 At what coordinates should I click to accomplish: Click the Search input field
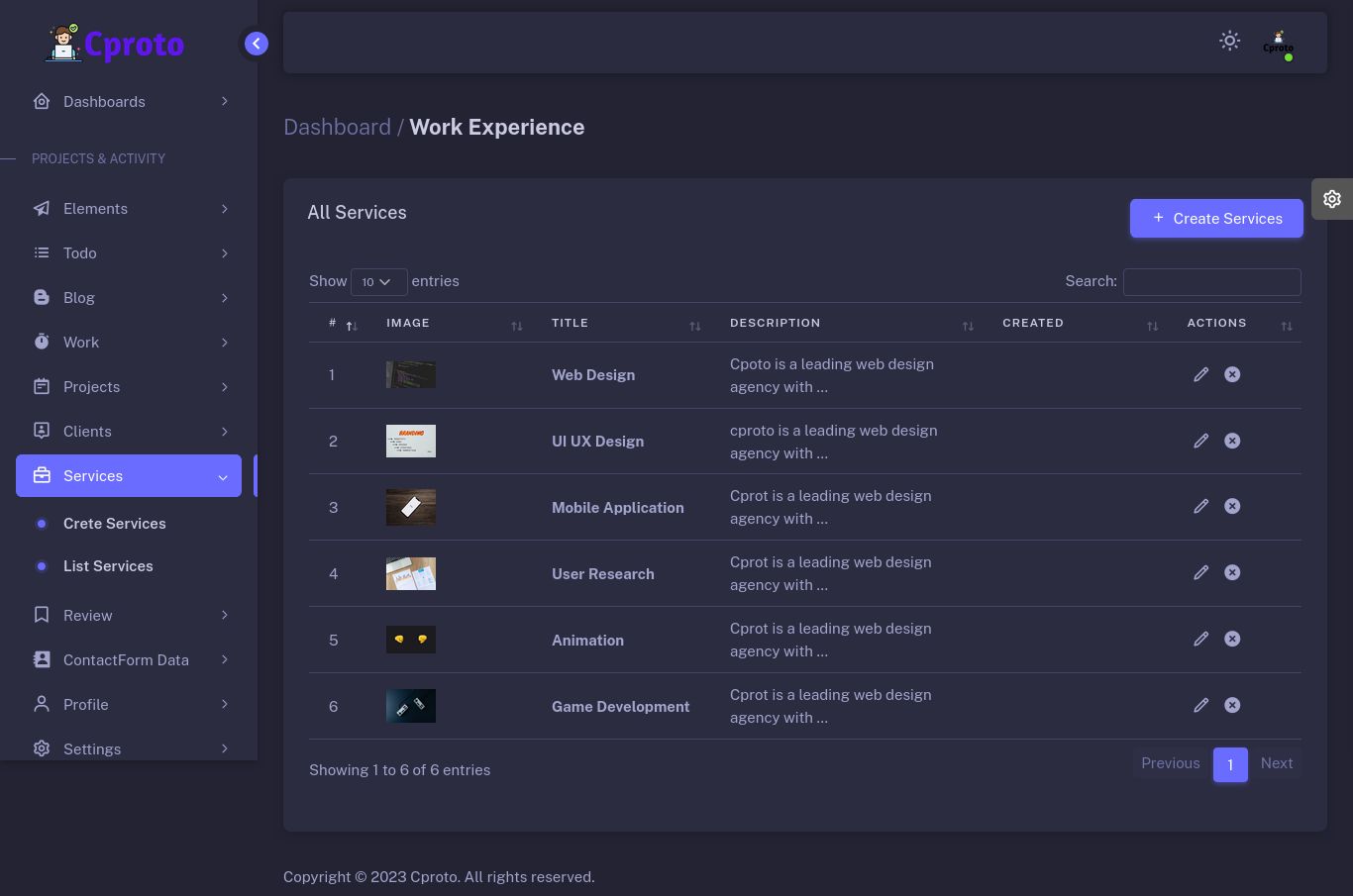1211,282
